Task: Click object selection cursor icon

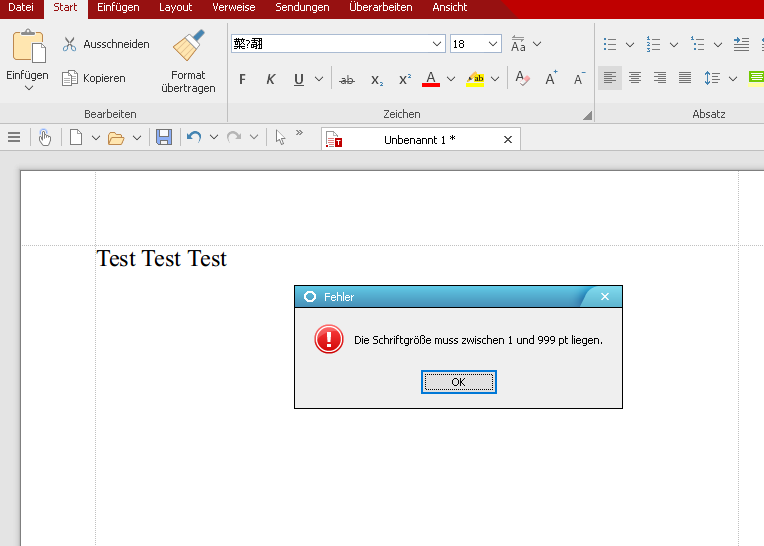Action: [280, 137]
